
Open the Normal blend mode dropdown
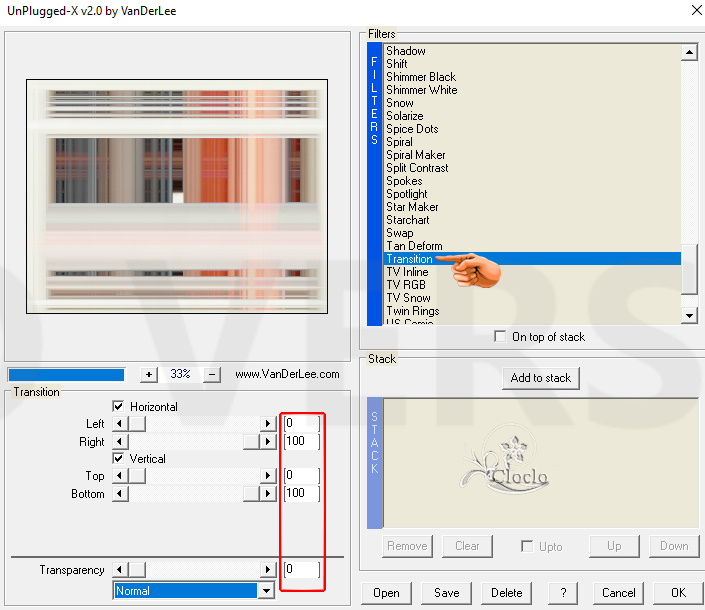tap(266, 591)
